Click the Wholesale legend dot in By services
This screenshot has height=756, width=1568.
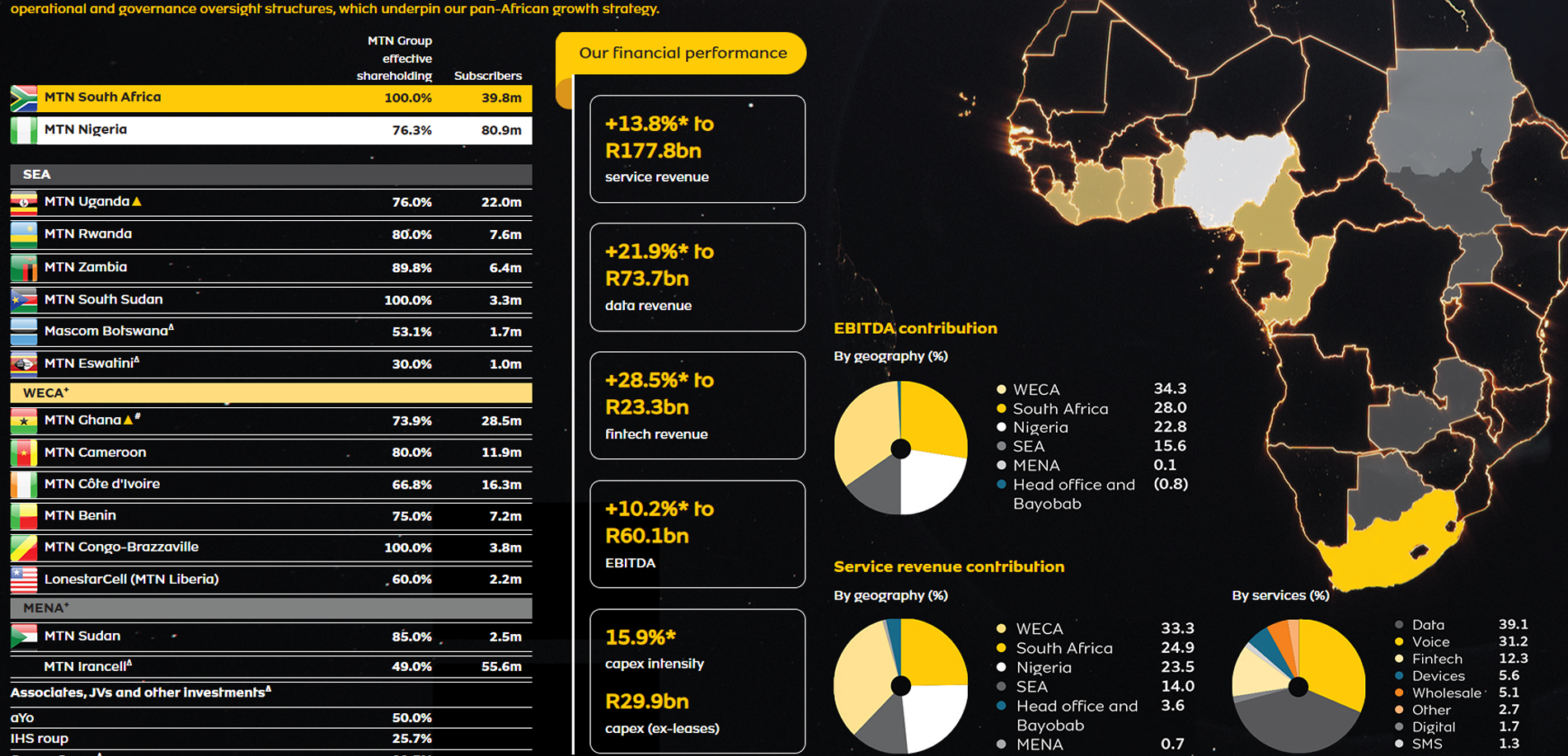tap(1399, 693)
